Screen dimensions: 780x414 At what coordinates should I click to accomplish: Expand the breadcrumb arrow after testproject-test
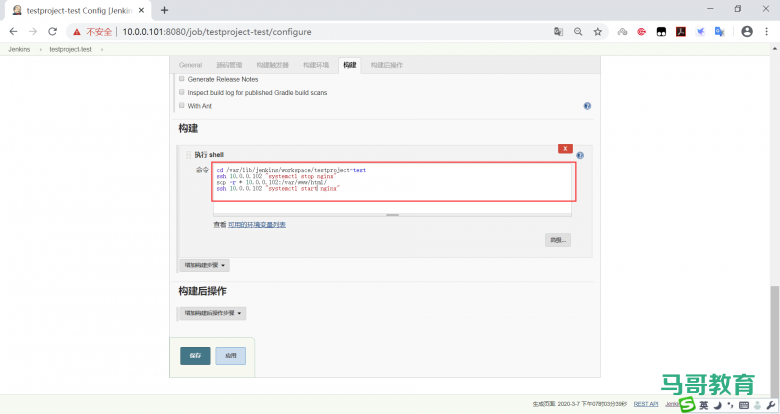click(102, 49)
